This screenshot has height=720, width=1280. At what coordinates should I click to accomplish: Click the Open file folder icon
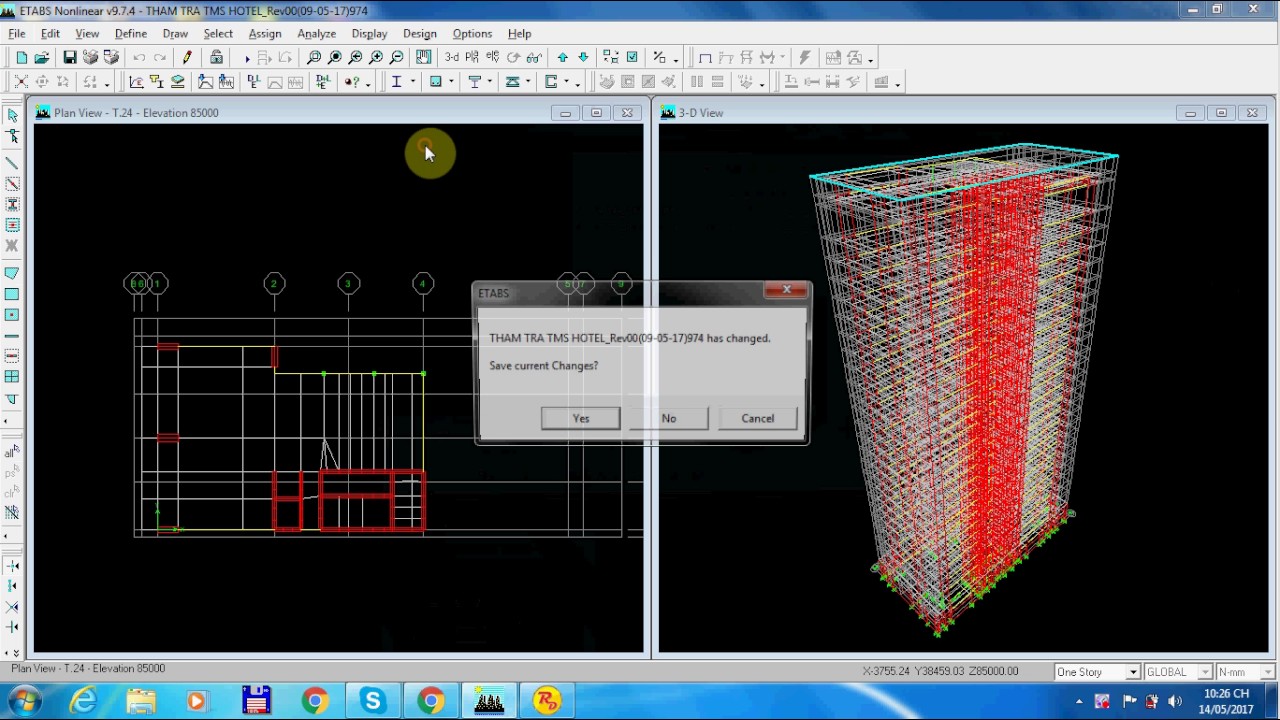[x=42, y=58]
